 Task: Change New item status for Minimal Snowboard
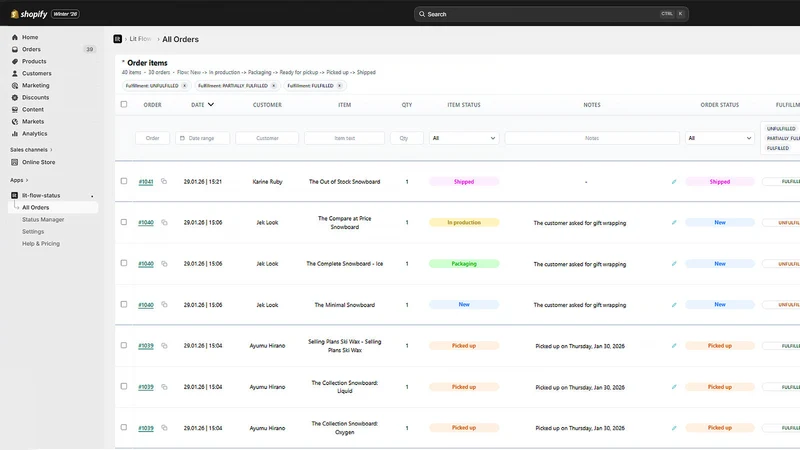pos(464,305)
